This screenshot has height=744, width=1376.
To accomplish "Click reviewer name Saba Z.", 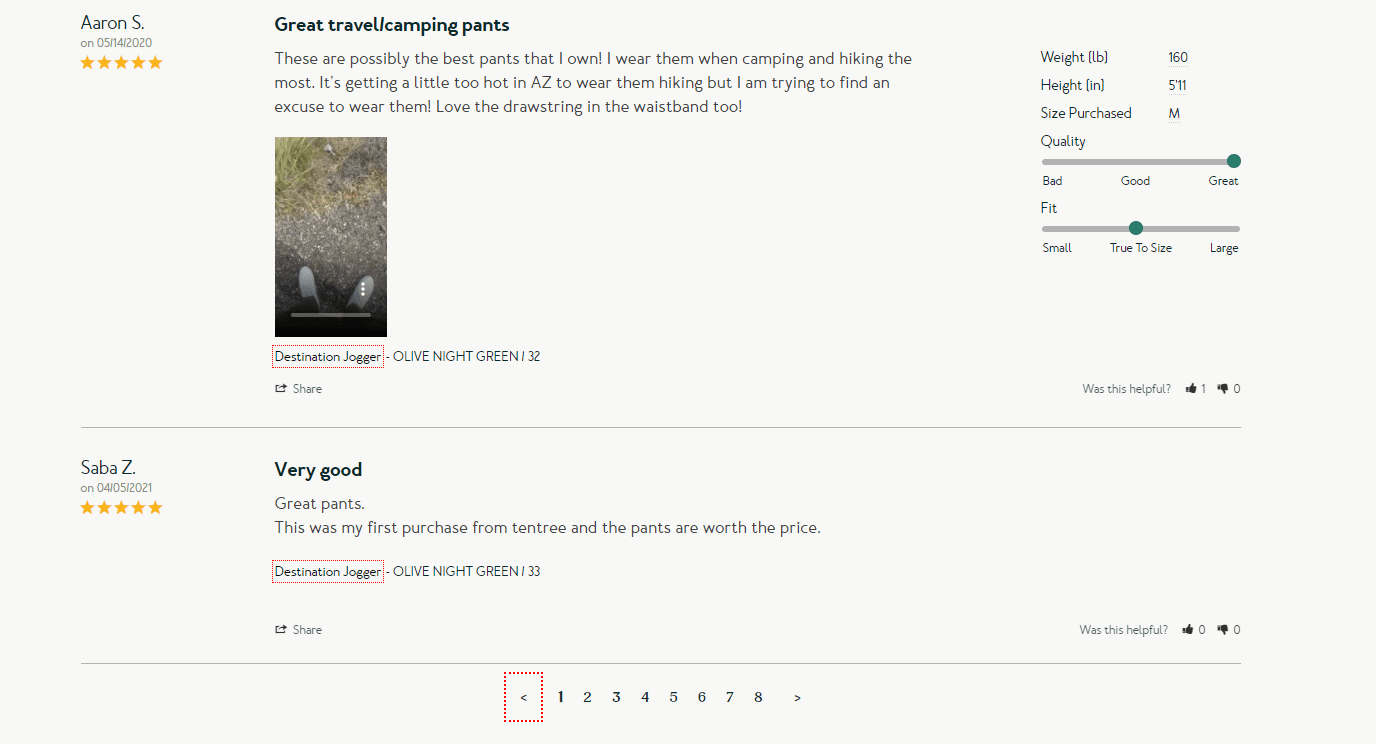I will click(x=108, y=468).
